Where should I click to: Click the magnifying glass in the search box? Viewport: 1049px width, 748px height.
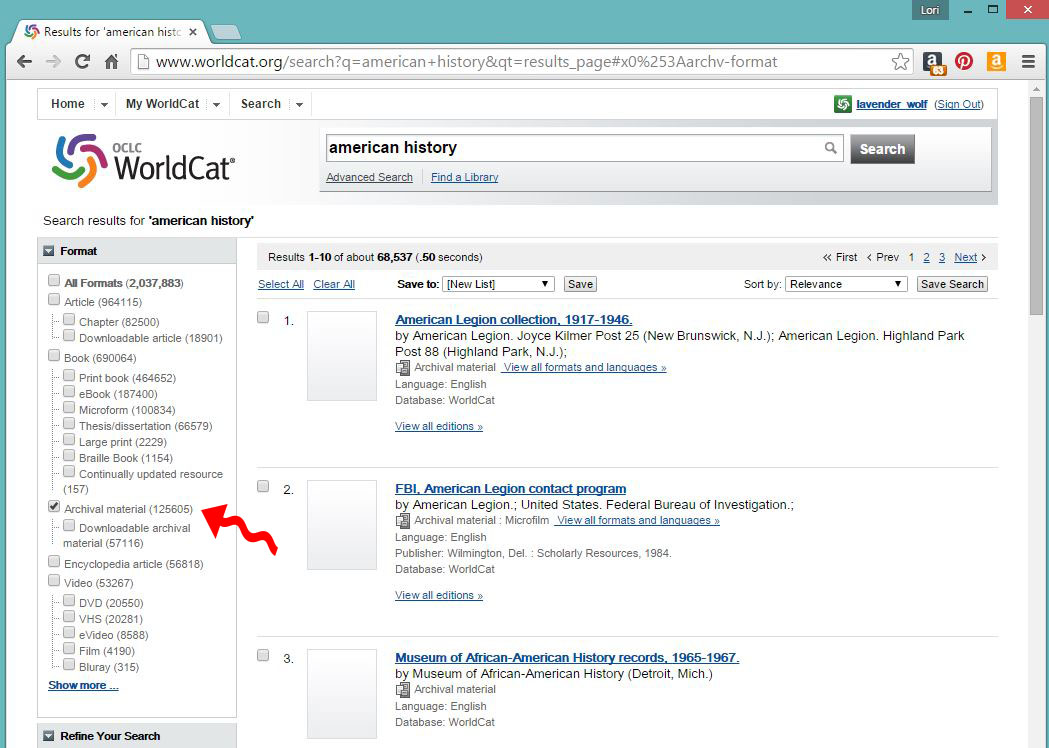831,147
